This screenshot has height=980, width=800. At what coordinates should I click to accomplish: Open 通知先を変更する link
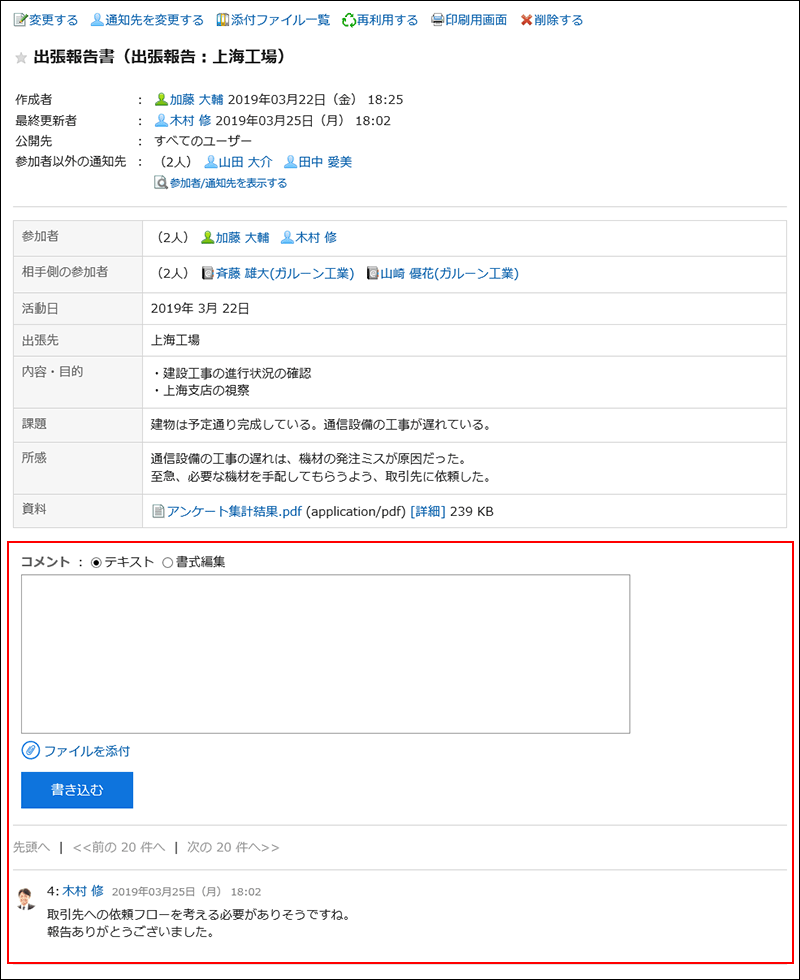click(x=154, y=20)
